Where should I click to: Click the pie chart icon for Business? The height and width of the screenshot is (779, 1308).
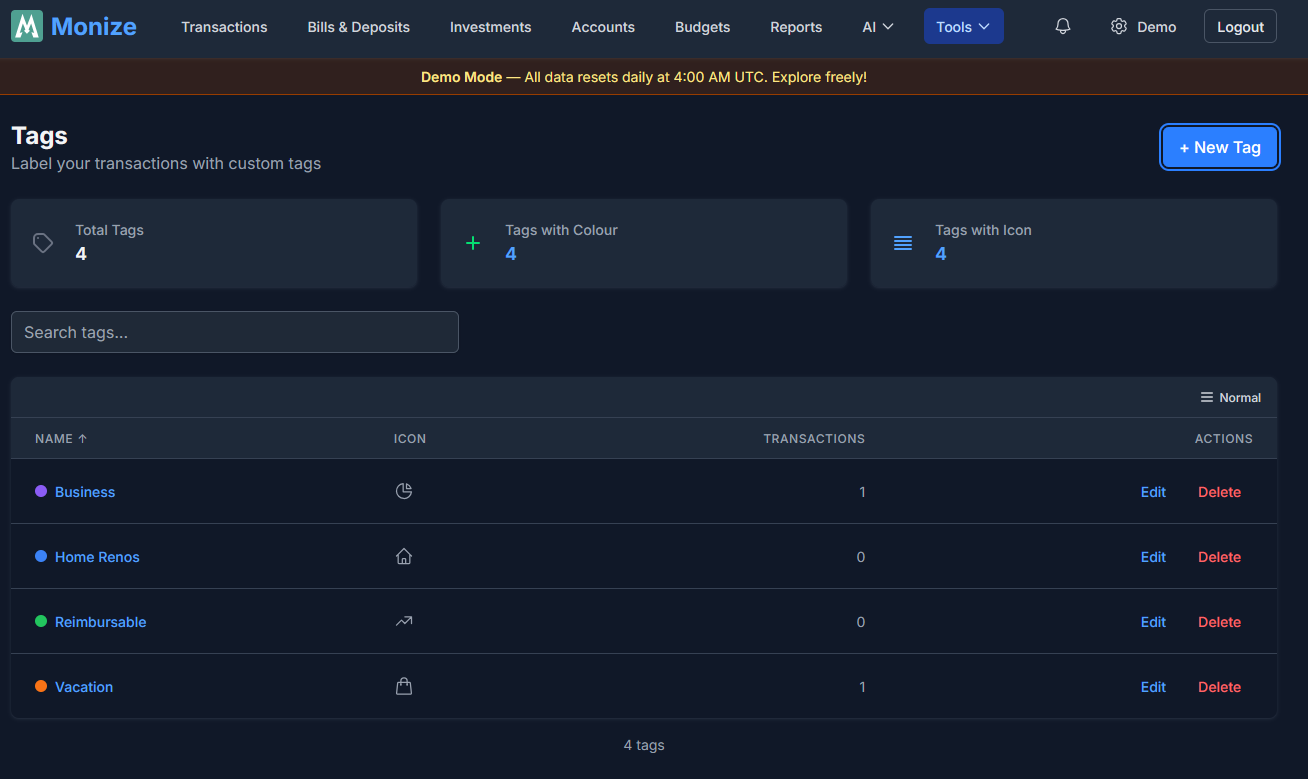click(x=404, y=491)
